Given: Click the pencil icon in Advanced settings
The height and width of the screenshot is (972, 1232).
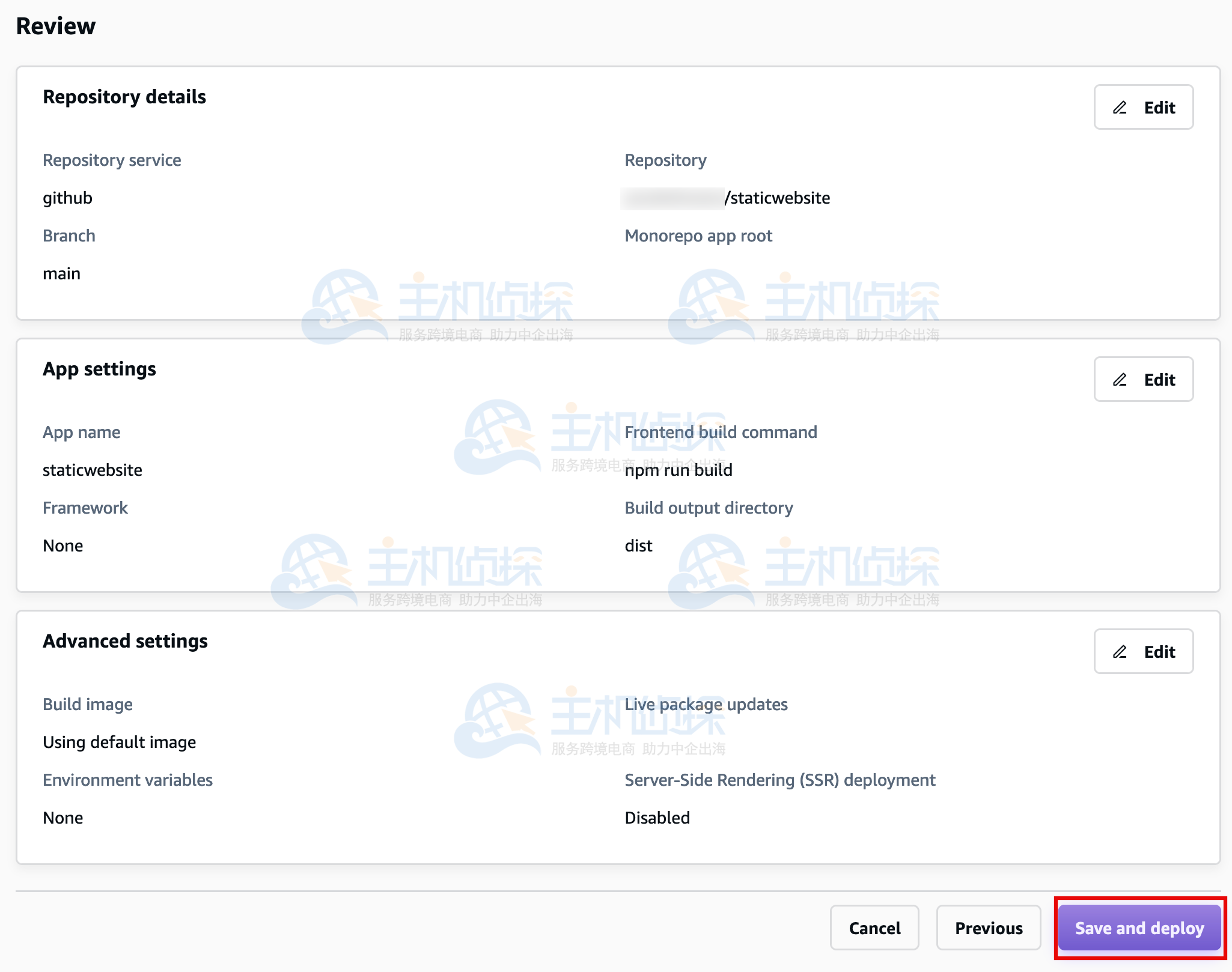Looking at the screenshot, I should [x=1120, y=652].
